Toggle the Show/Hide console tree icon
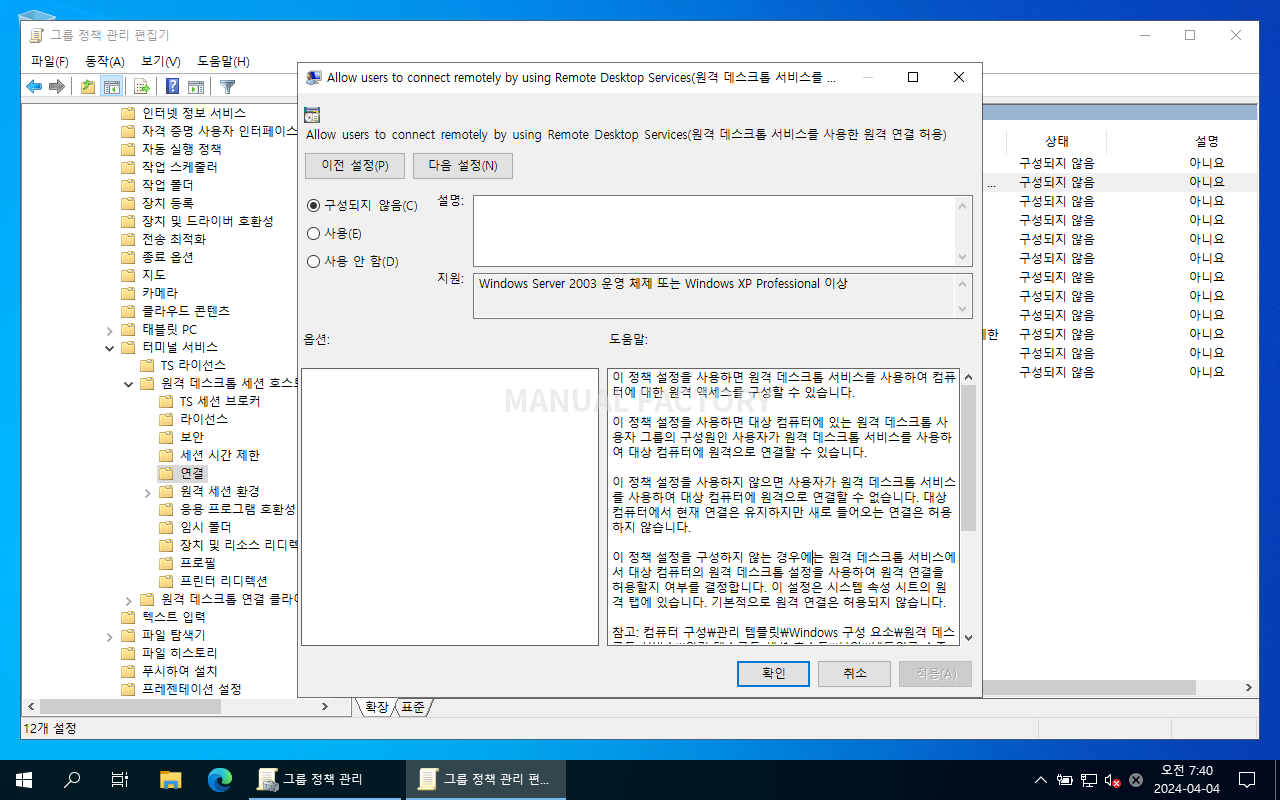Viewport: 1280px width, 800px height. coord(111,87)
